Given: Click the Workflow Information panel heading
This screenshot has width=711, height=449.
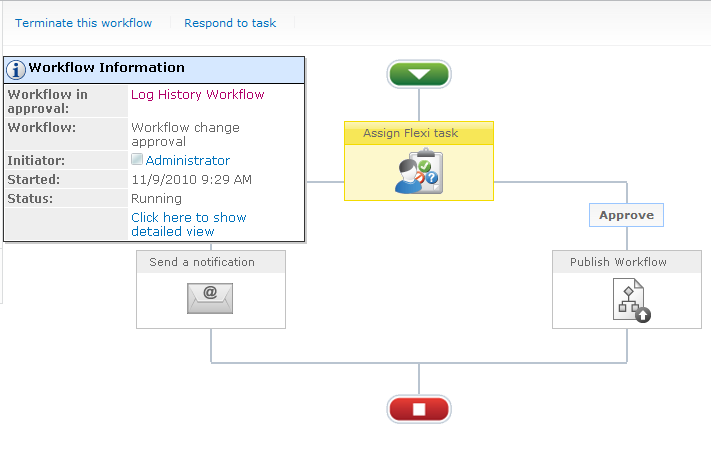Looking at the screenshot, I should [x=107, y=68].
